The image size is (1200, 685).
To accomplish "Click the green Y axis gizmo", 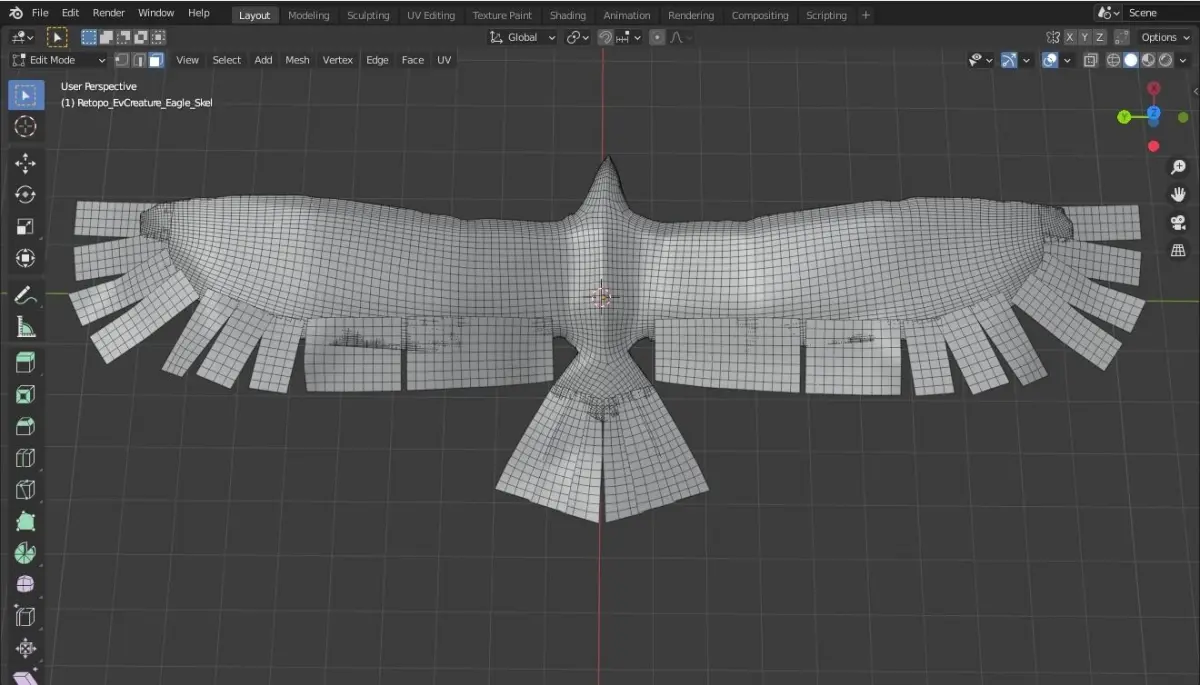I will point(1124,117).
